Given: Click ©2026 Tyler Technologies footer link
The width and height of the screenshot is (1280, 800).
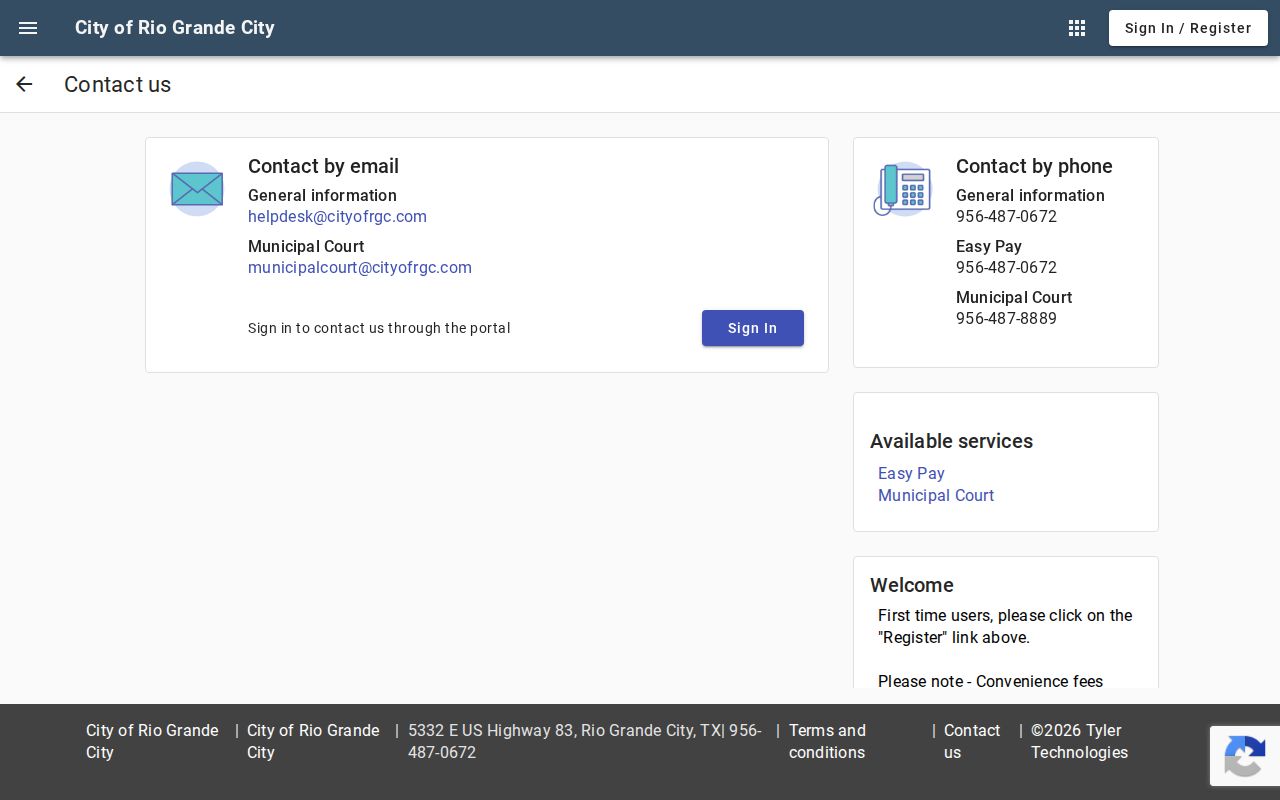Looking at the screenshot, I should pyautogui.click(x=1079, y=742).
